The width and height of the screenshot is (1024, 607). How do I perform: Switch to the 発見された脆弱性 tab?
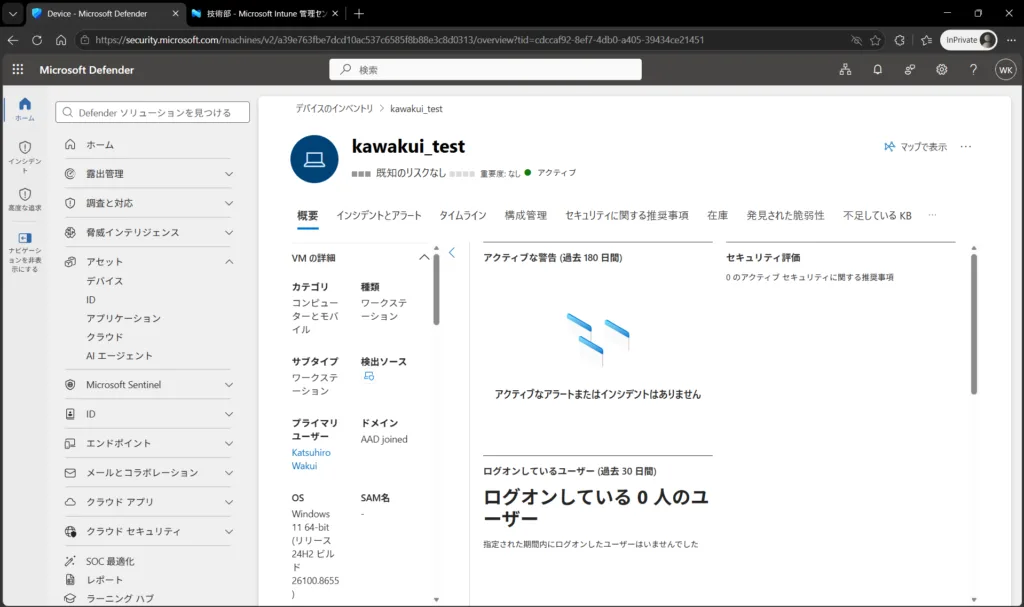pos(785,216)
